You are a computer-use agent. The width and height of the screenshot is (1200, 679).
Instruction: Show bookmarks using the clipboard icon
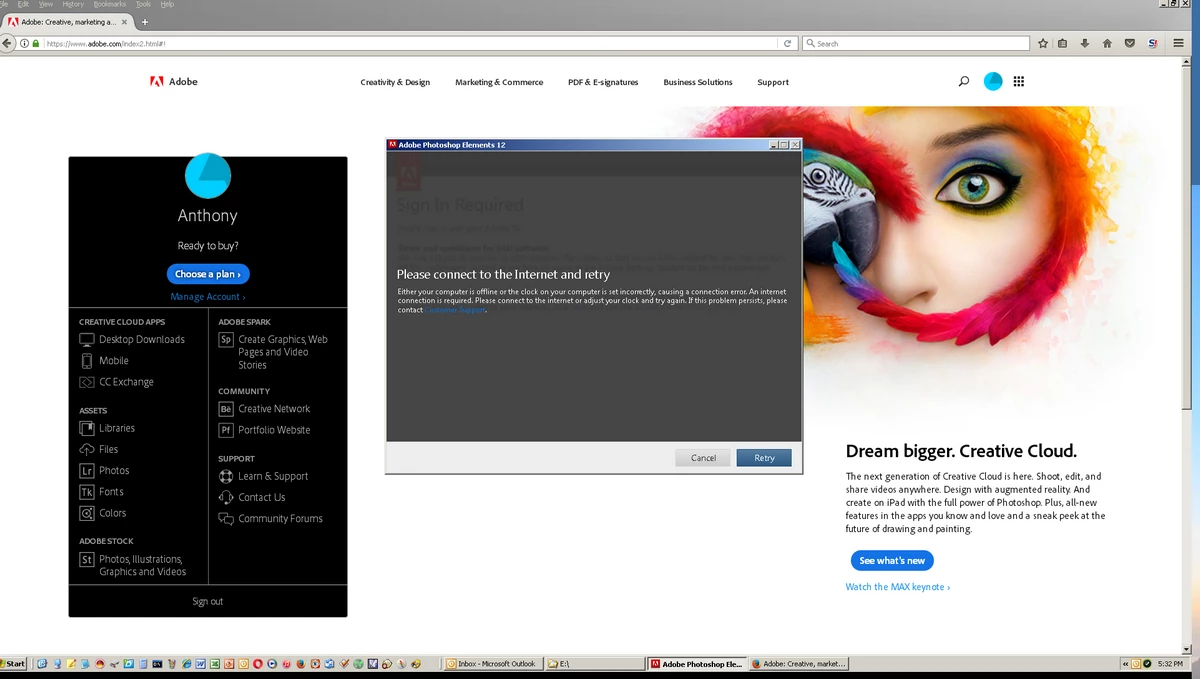point(1062,43)
